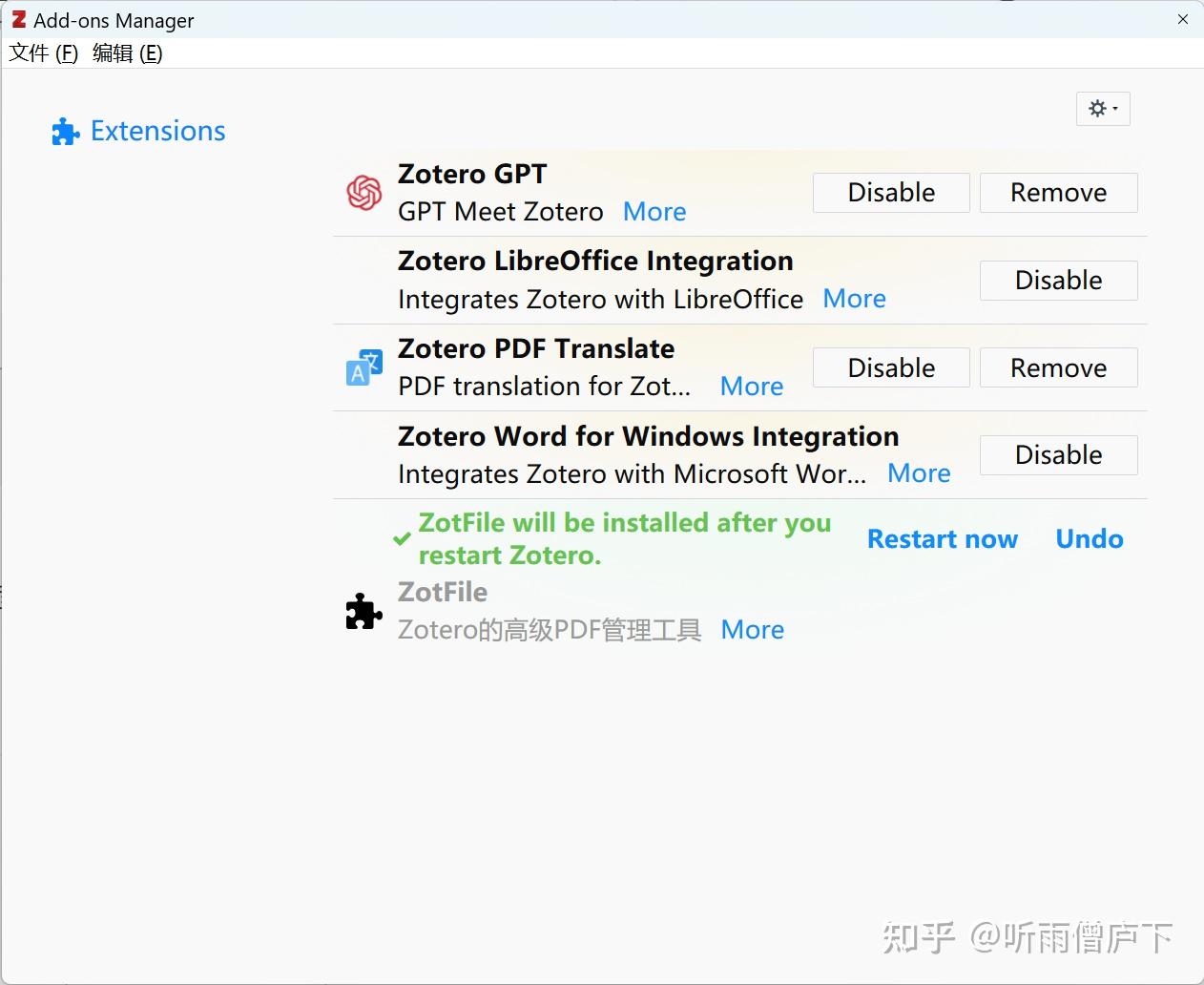Open the gear tools icon menu
Screen dimensions: 1204x985
coord(1097,109)
